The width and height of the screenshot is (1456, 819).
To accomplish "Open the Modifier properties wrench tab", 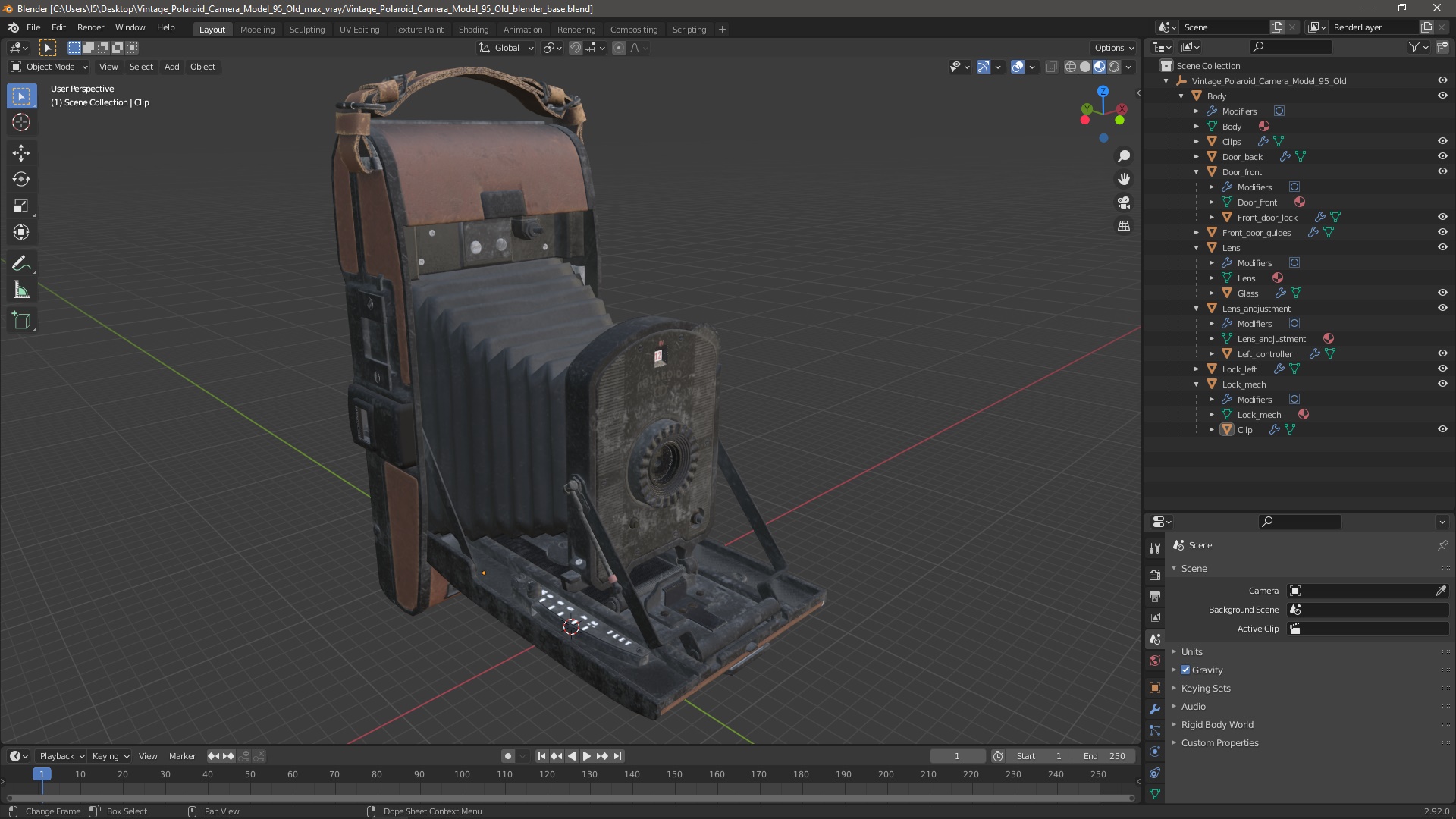I will click(x=1155, y=709).
